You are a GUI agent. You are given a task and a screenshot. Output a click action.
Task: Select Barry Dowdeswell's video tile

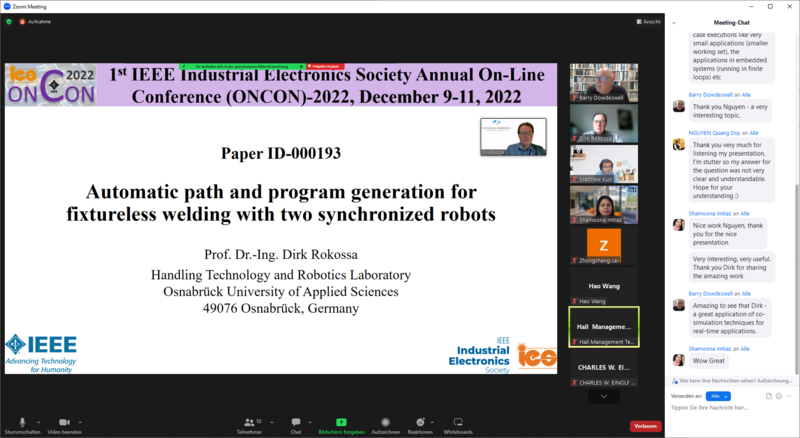604,83
